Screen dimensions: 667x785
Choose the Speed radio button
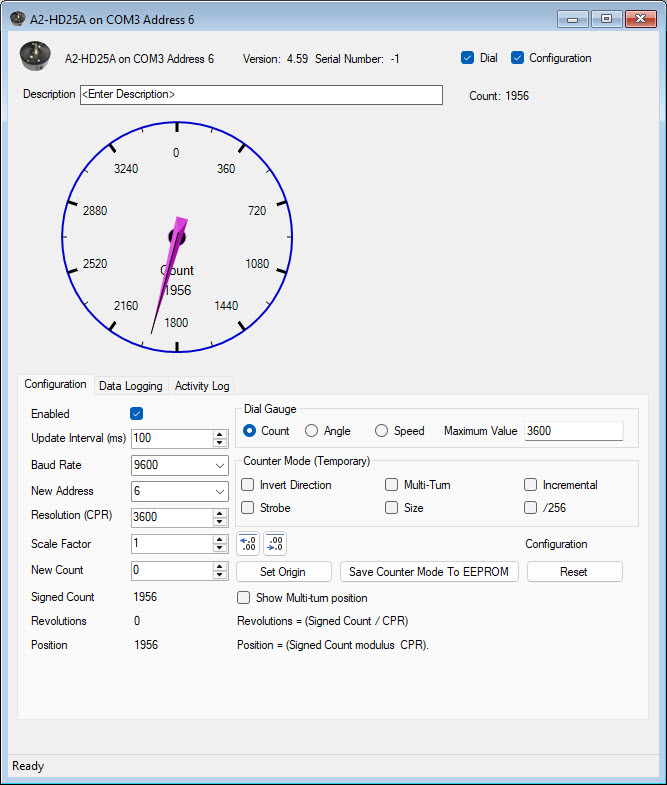tap(382, 431)
